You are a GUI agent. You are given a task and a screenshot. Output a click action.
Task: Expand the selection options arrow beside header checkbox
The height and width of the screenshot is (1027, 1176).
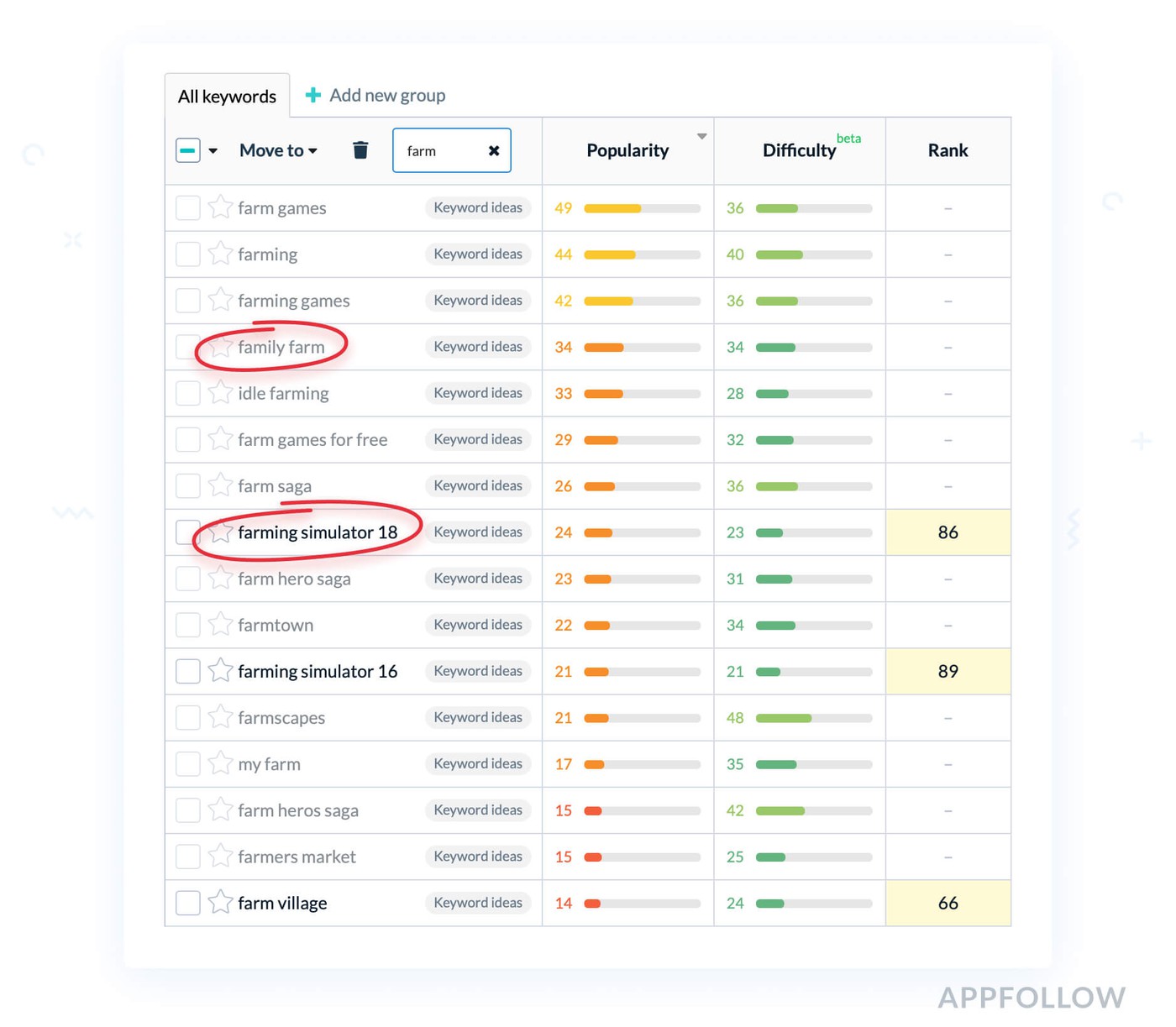[x=213, y=151]
